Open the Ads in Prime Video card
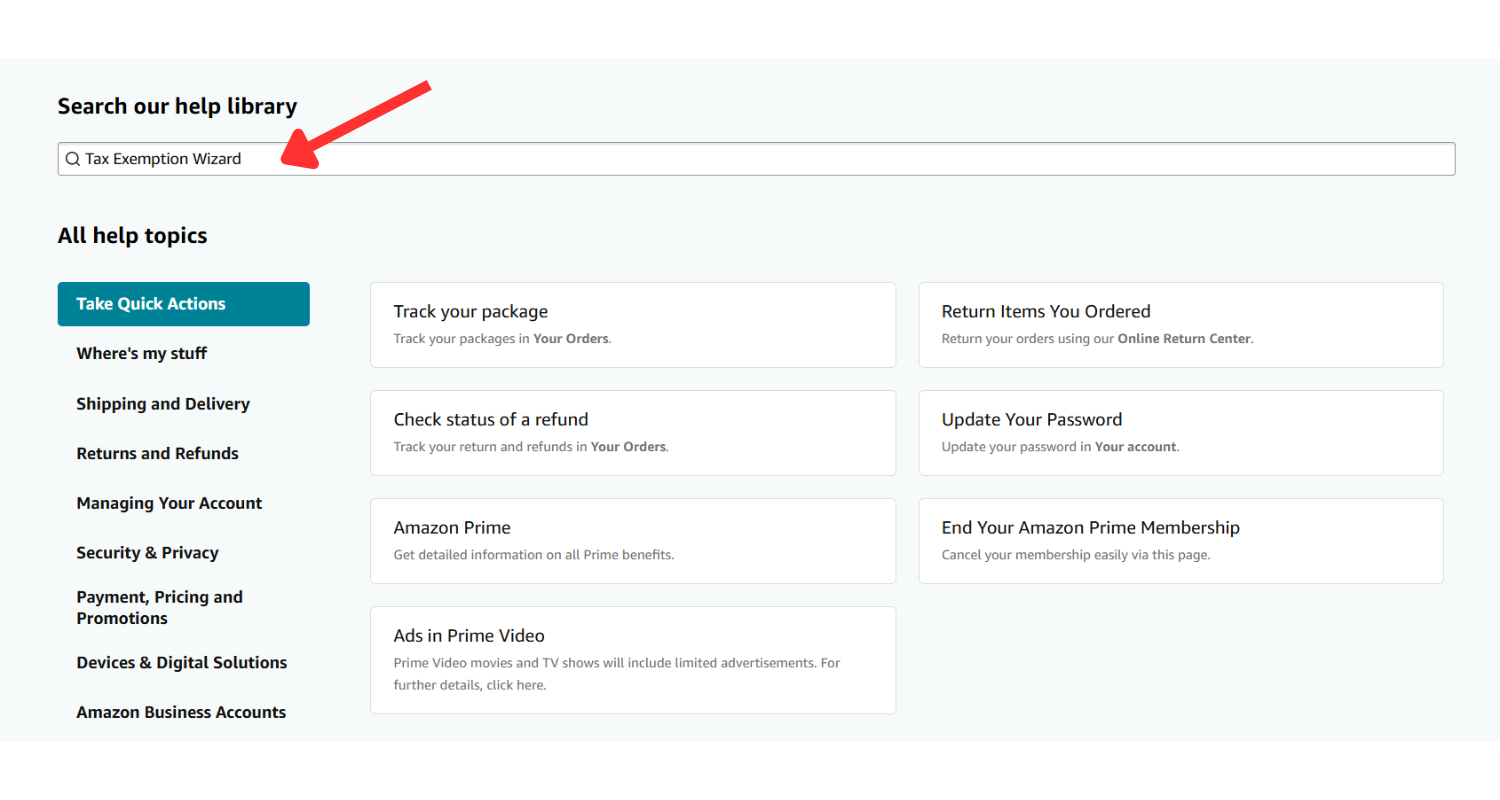 [x=632, y=659]
